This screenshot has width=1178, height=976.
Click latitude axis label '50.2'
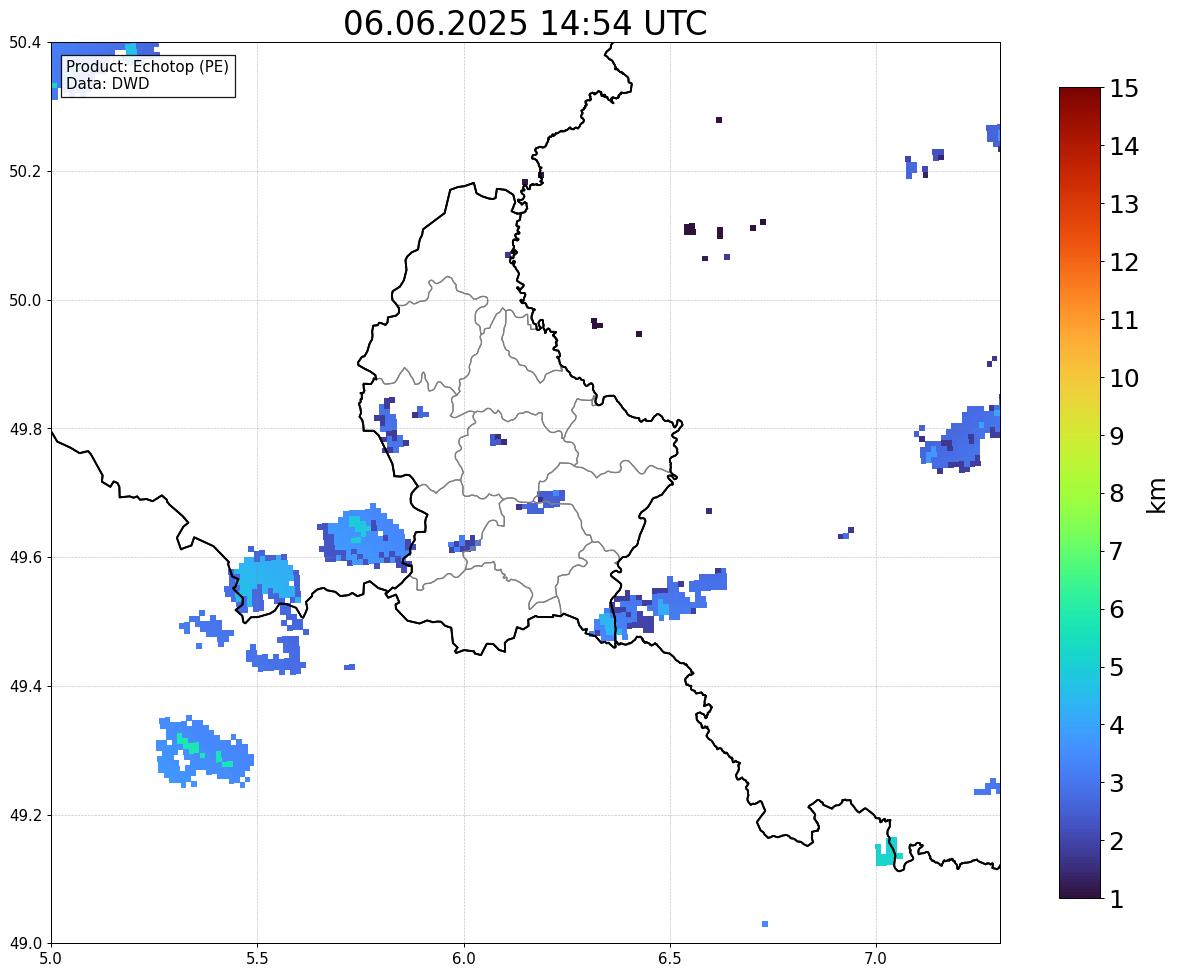click(x=25, y=171)
